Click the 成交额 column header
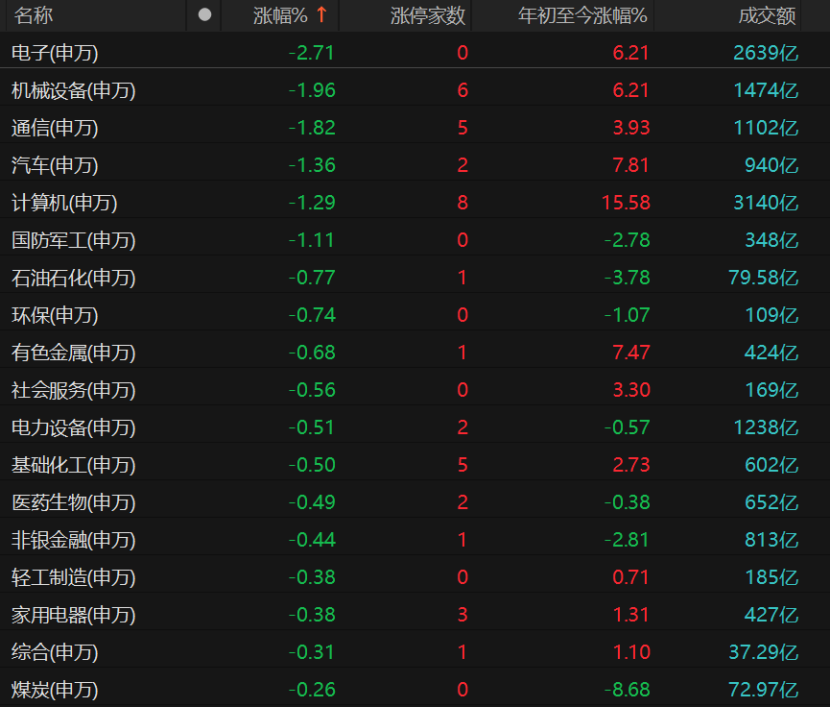Image resolution: width=831 pixels, height=707 pixels. (x=767, y=15)
